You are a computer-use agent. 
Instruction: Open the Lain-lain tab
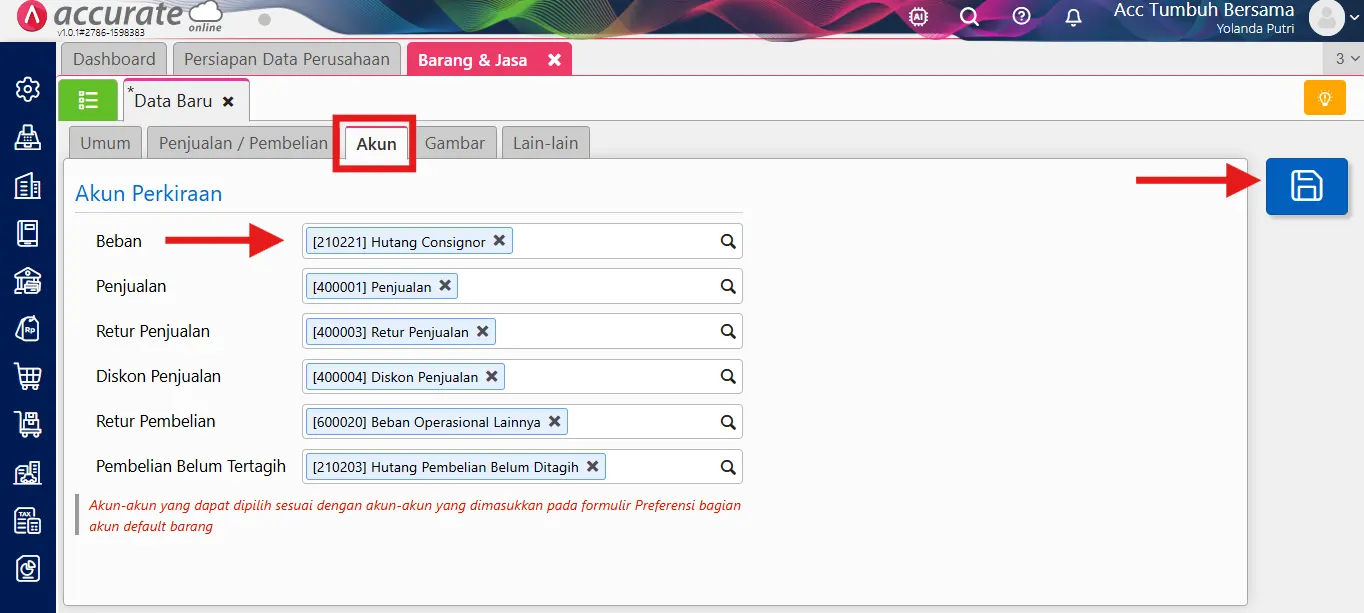click(x=545, y=143)
